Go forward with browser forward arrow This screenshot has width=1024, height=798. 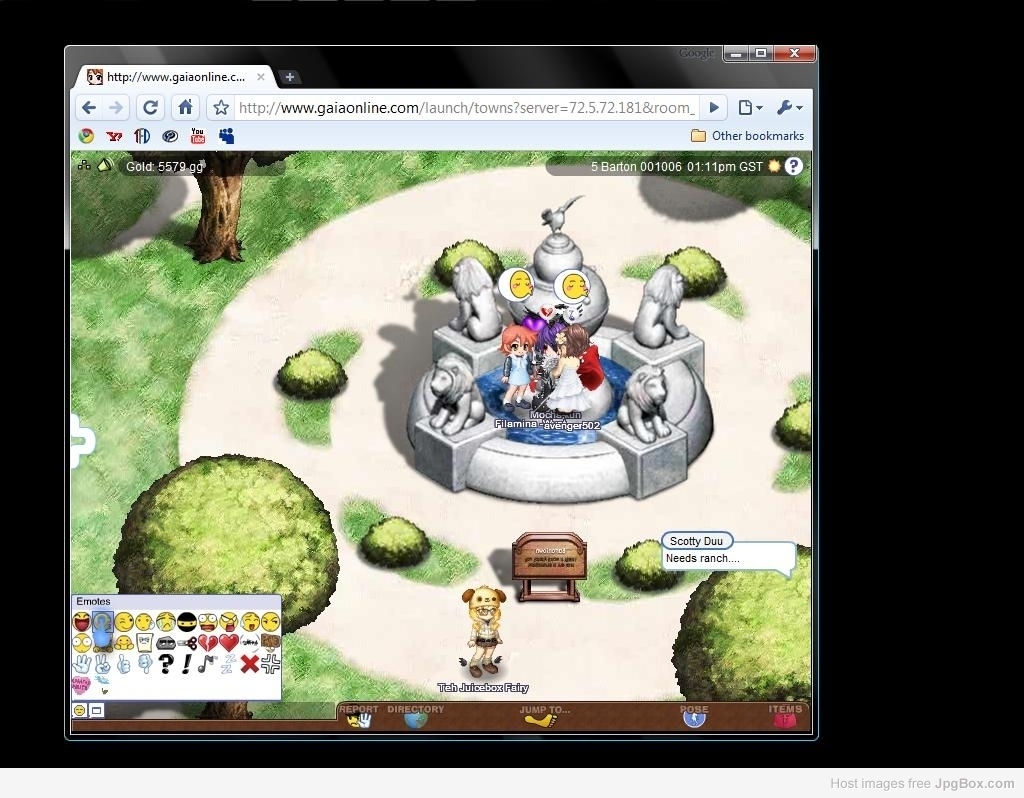coord(116,107)
